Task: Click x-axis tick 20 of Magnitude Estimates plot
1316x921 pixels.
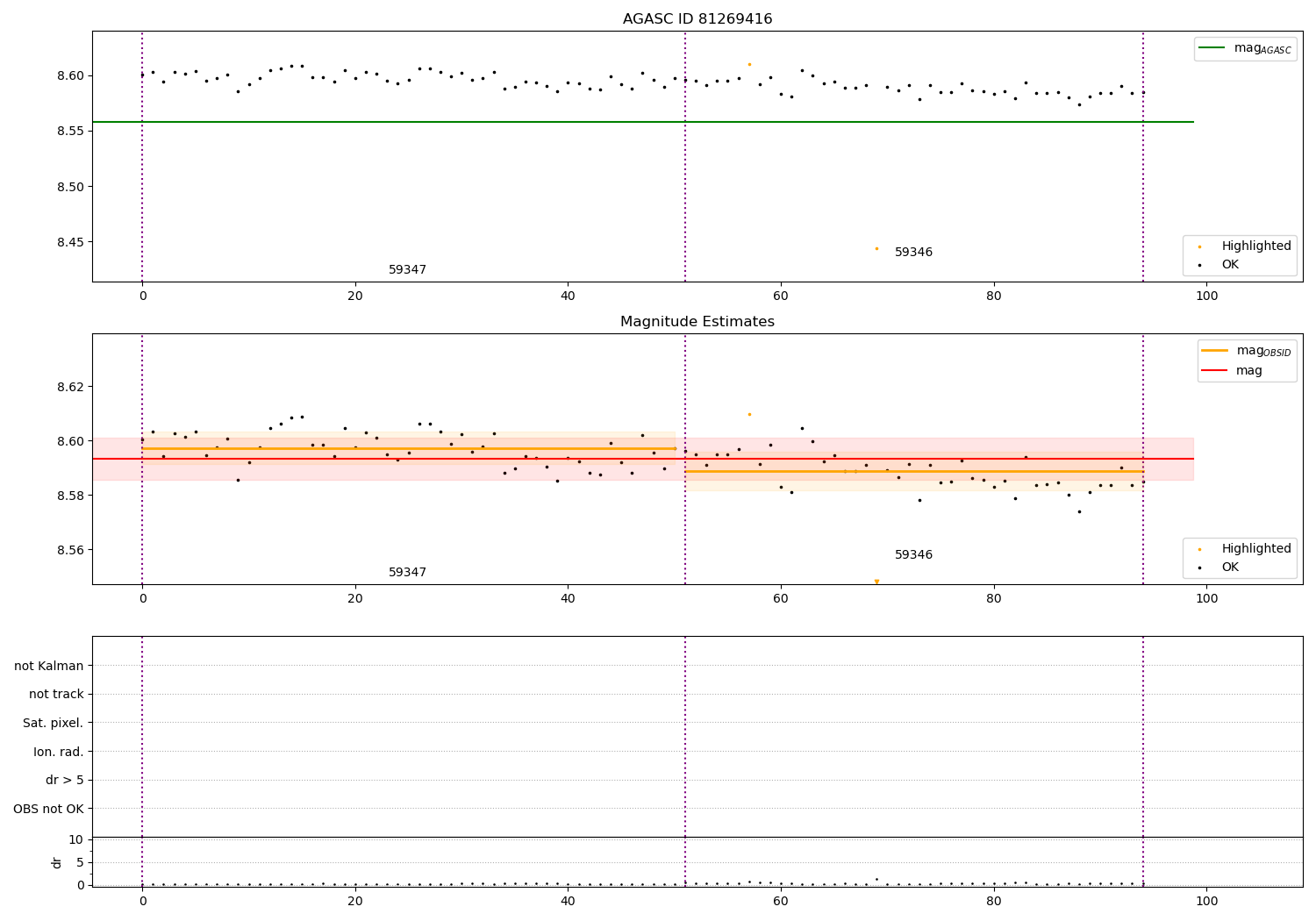Action: [355, 598]
